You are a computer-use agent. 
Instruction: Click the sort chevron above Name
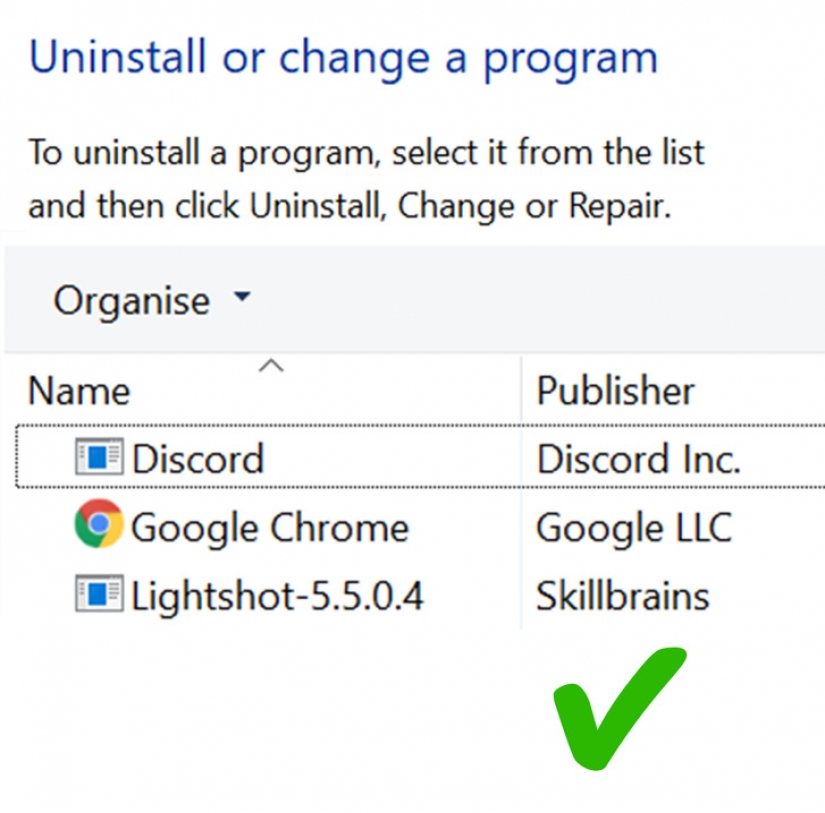[x=271, y=367]
